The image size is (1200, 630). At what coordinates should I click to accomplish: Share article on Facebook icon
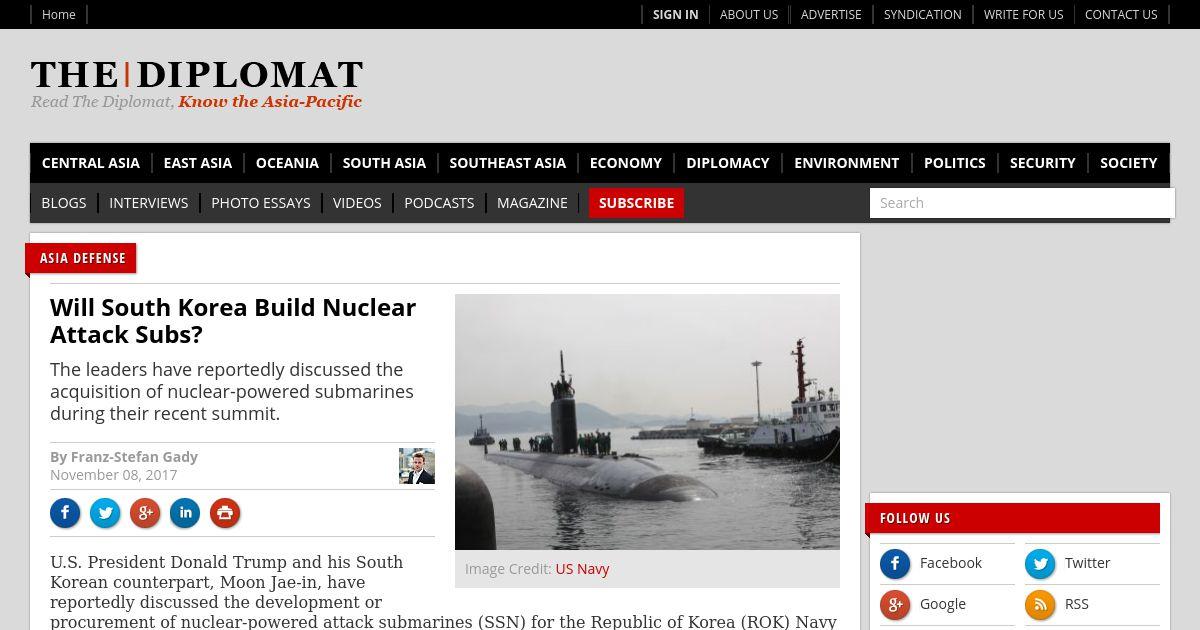(65, 514)
